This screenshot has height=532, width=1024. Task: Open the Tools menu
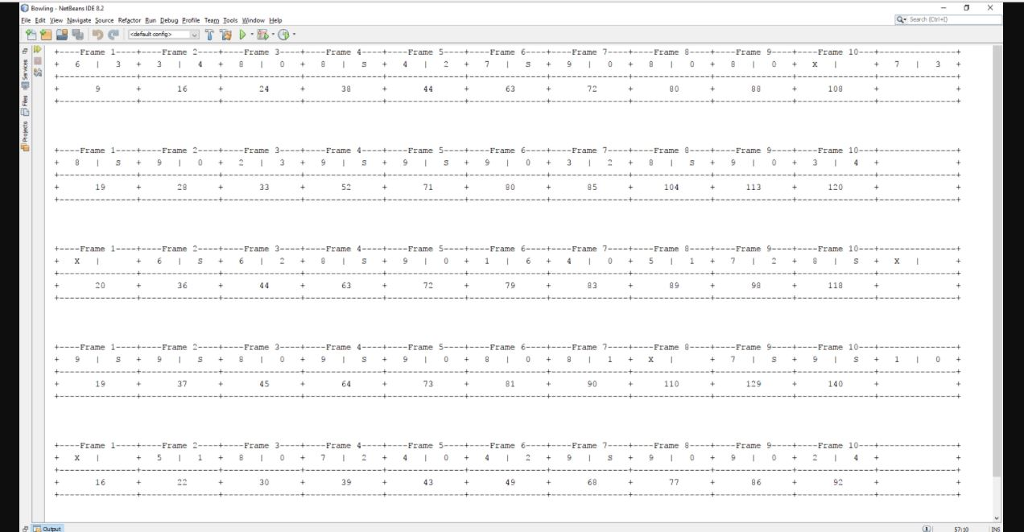coord(231,20)
